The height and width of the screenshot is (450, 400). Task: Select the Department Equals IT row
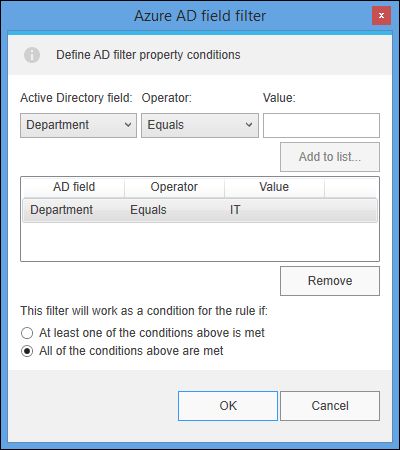200,210
